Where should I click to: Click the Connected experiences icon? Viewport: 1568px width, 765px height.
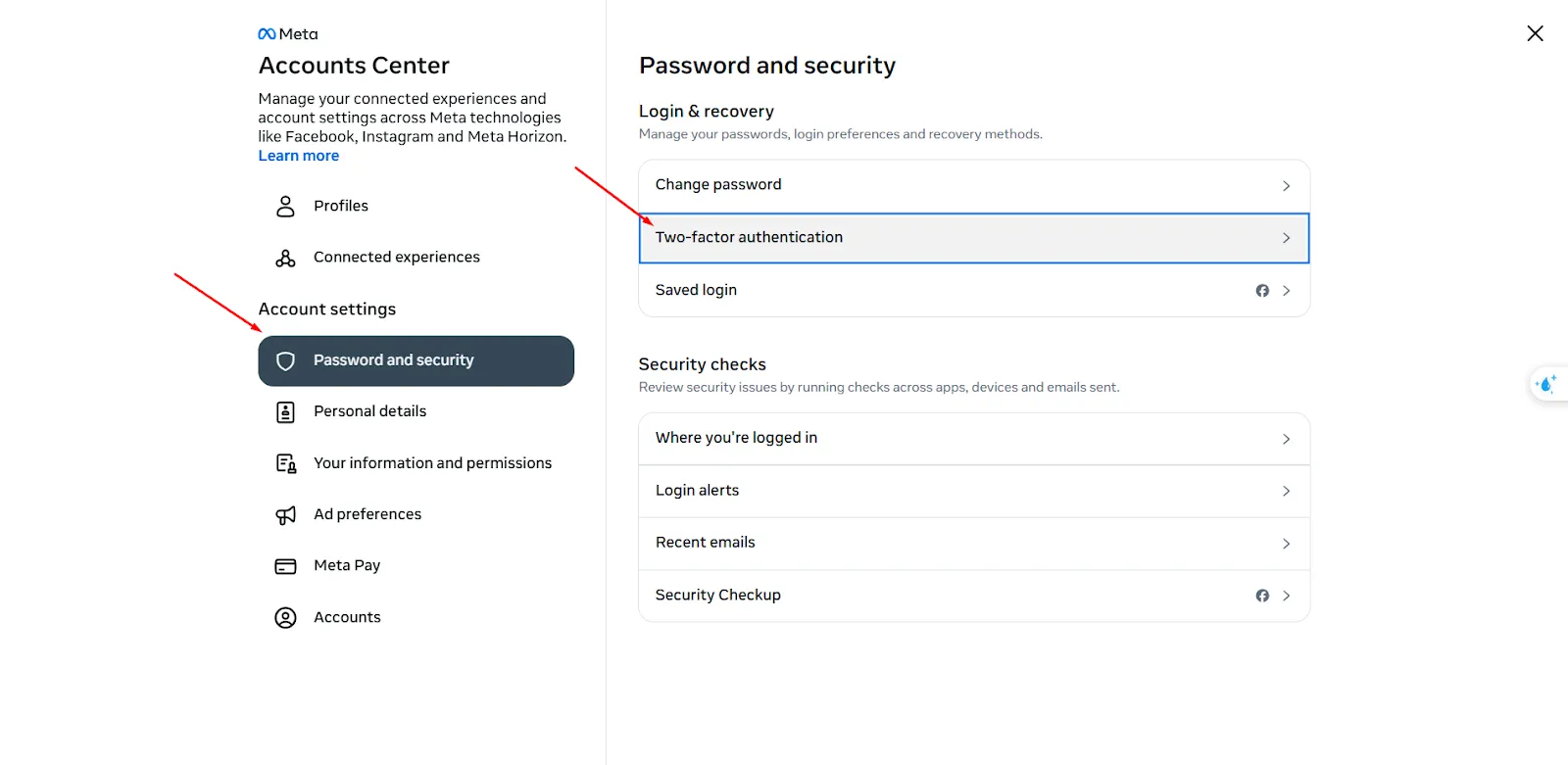tap(285, 258)
